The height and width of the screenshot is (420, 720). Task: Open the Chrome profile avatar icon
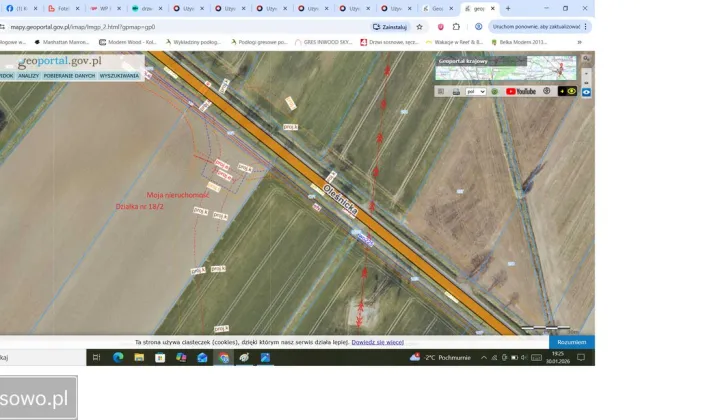478,27
